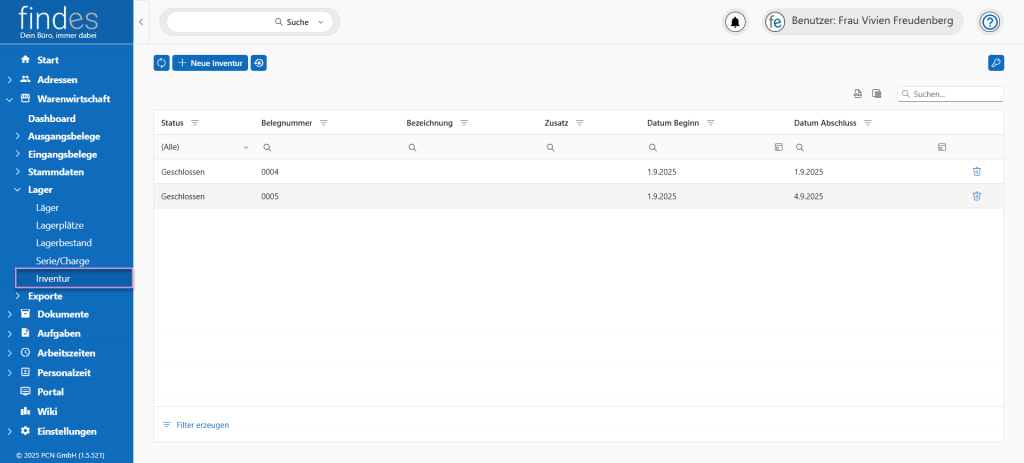Collapse the sidebar with the arrow
The width and height of the screenshot is (1024, 463).
[x=141, y=22]
